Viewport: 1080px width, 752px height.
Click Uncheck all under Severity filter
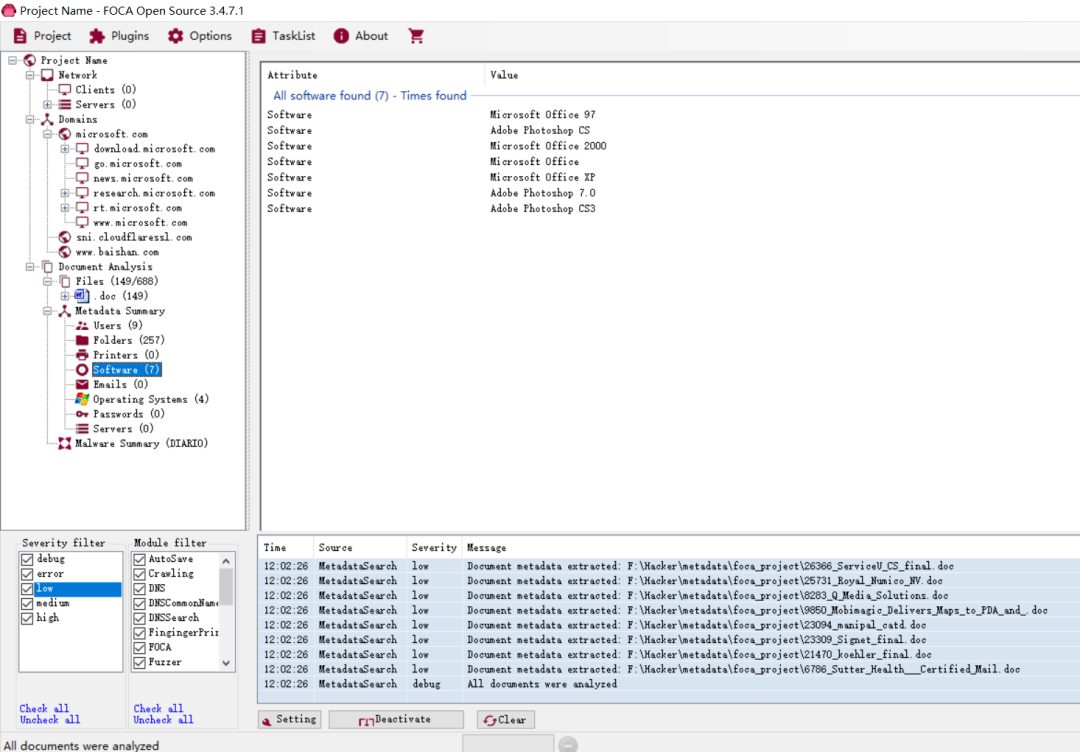[50, 720]
